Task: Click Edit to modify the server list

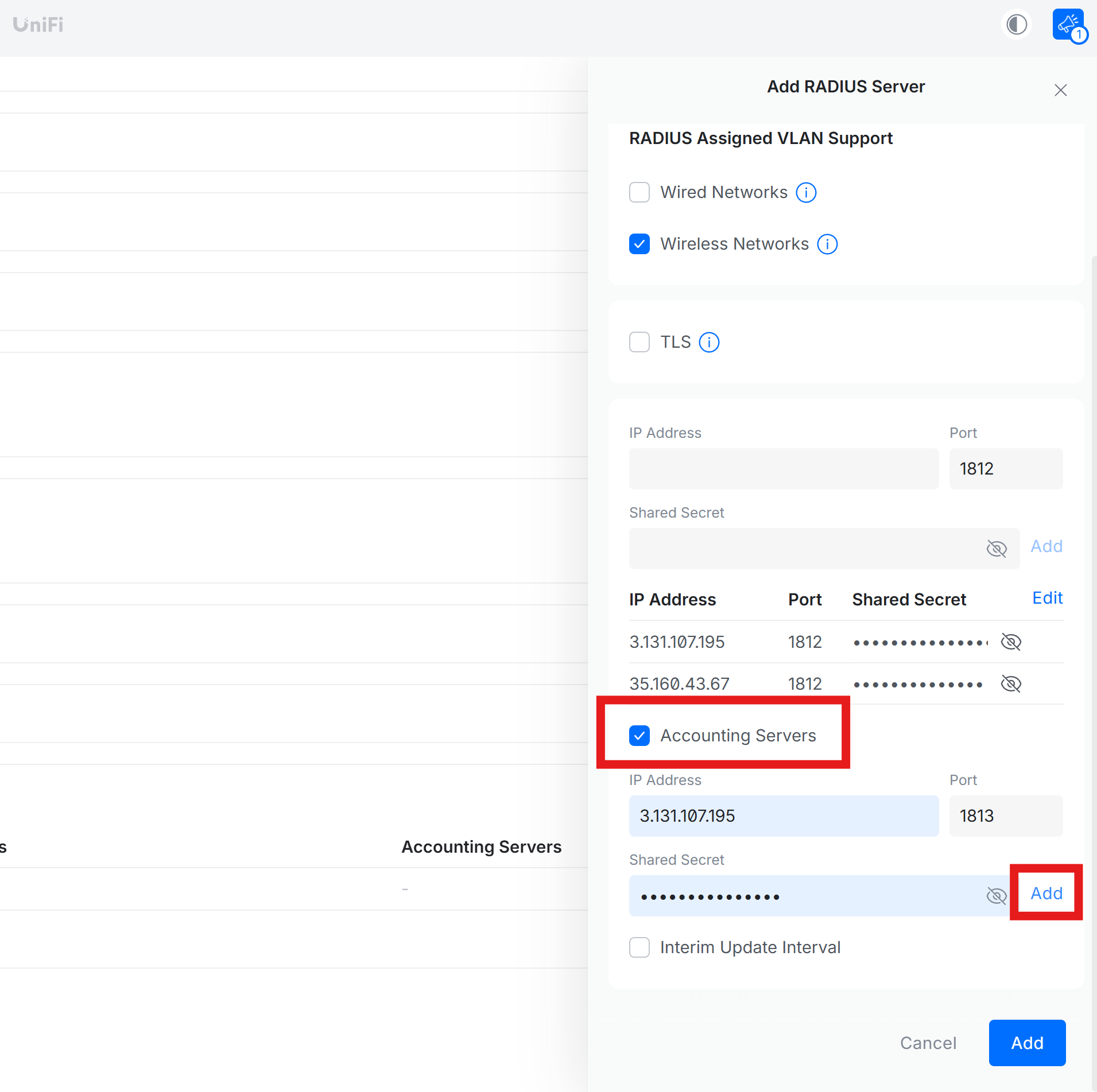Action: click(x=1046, y=598)
